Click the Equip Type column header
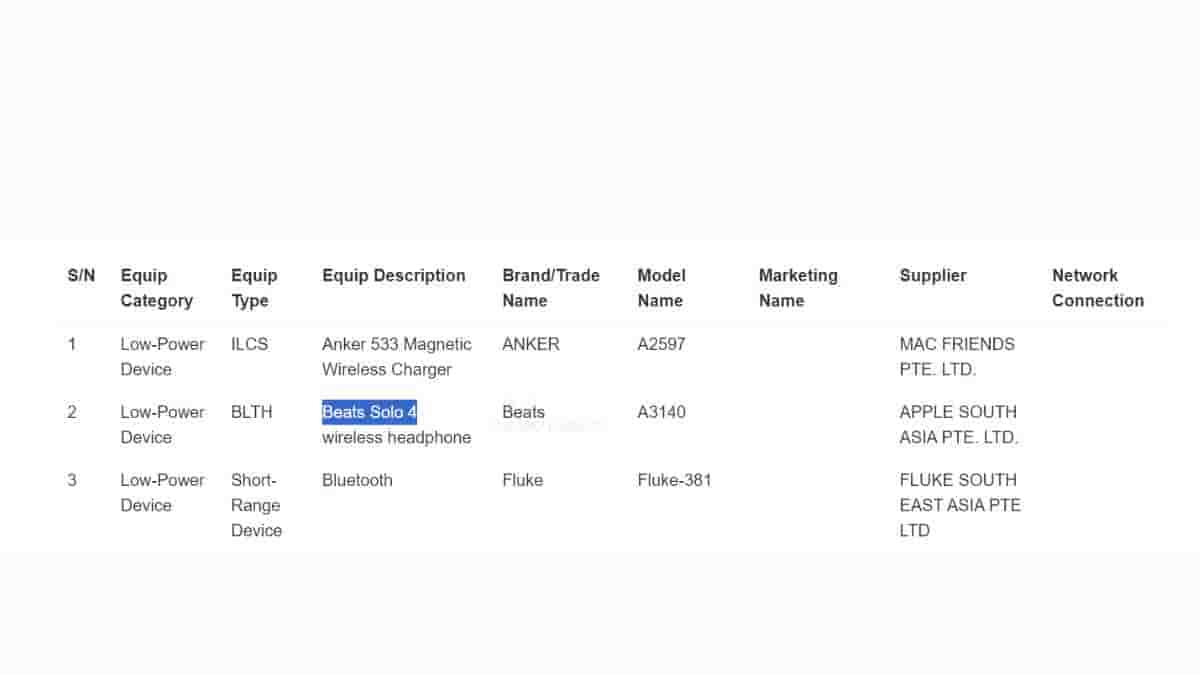The height and width of the screenshot is (675, 1200). click(254, 288)
